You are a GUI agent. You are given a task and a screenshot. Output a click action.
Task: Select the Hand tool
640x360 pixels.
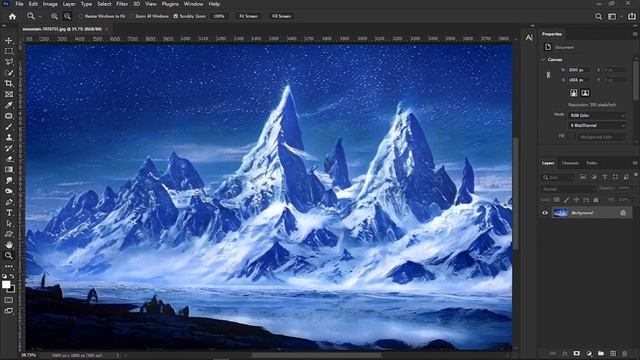[9, 245]
